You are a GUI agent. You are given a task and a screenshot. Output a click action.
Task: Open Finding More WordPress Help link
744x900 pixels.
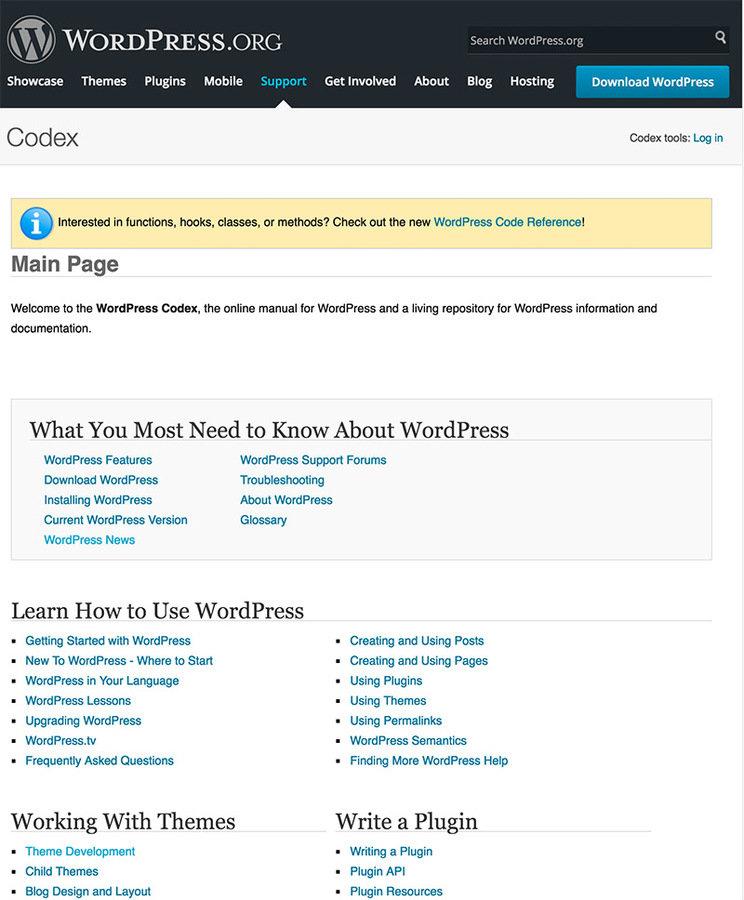point(429,761)
